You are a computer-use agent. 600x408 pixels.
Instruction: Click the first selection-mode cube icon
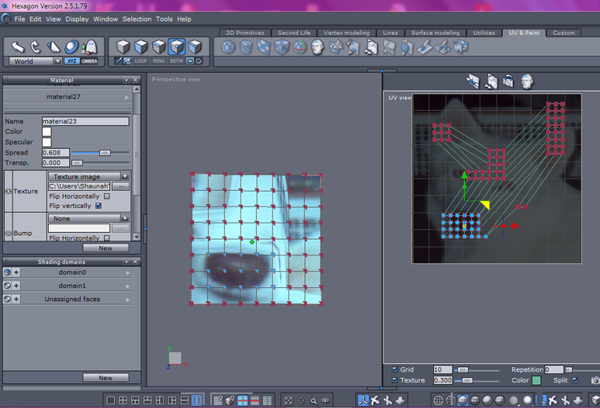(x=122, y=46)
